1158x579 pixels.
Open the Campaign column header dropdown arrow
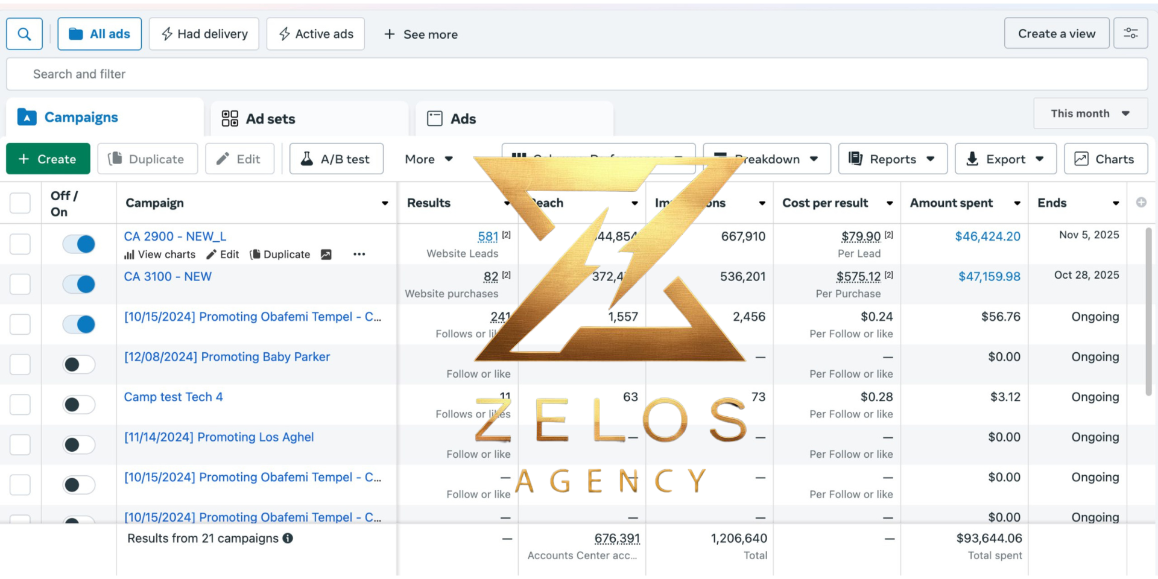(385, 203)
